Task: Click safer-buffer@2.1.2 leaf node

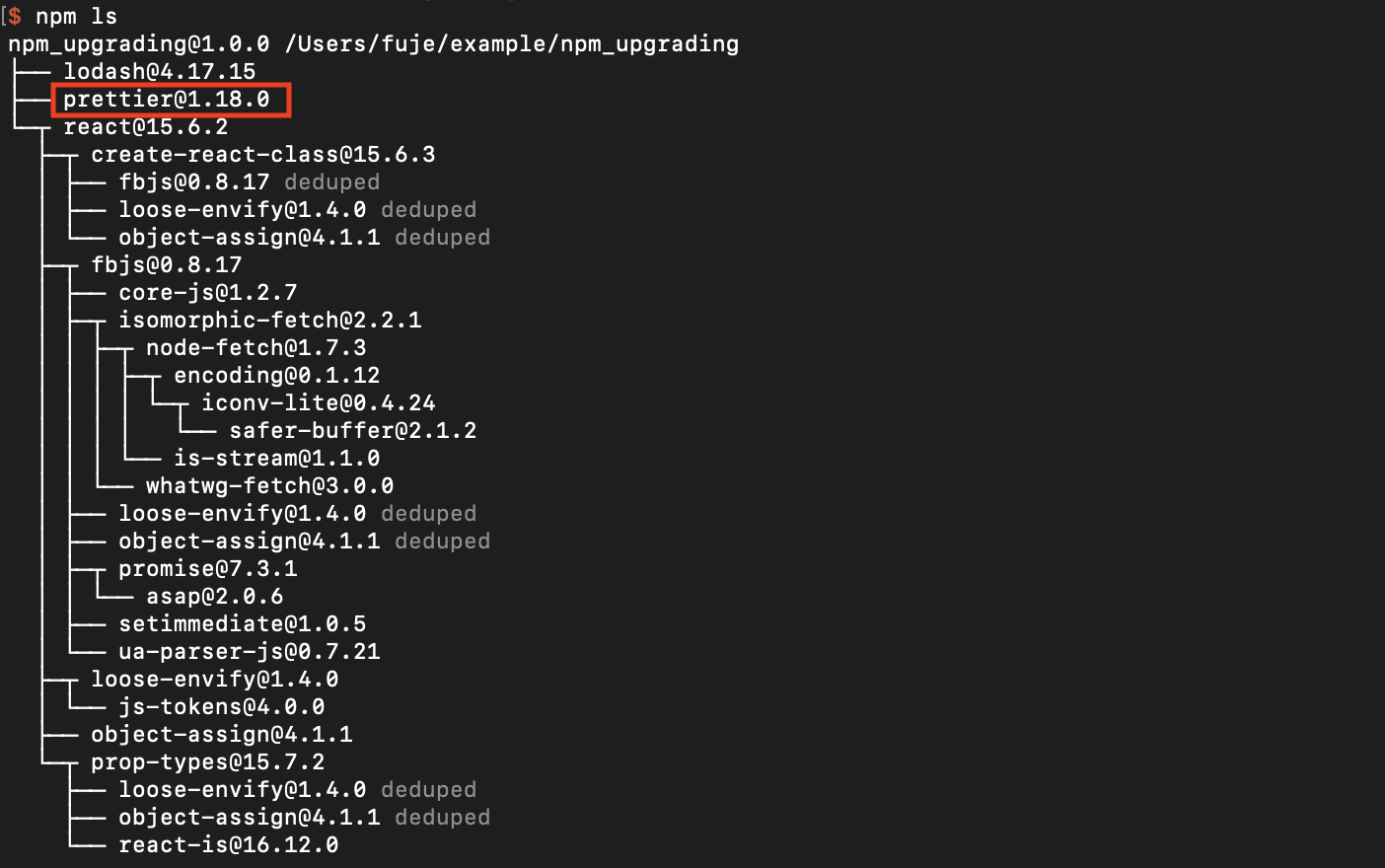Action: (352, 431)
